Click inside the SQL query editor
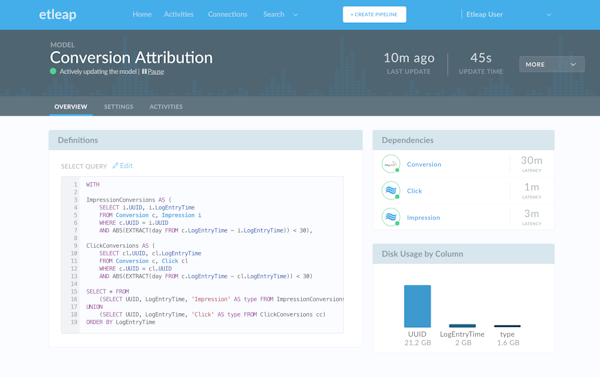Viewport: 600px width, 377px height. 202,255
